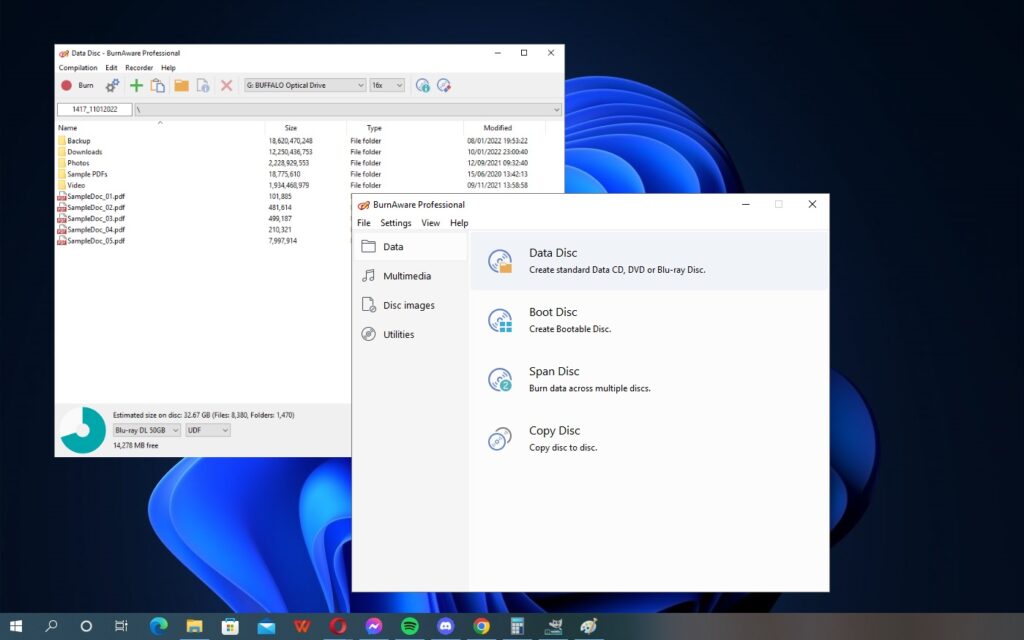
Task: Click 'Burn data across multiple discs.' text
Action: pyautogui.click(x=589, y=389)
